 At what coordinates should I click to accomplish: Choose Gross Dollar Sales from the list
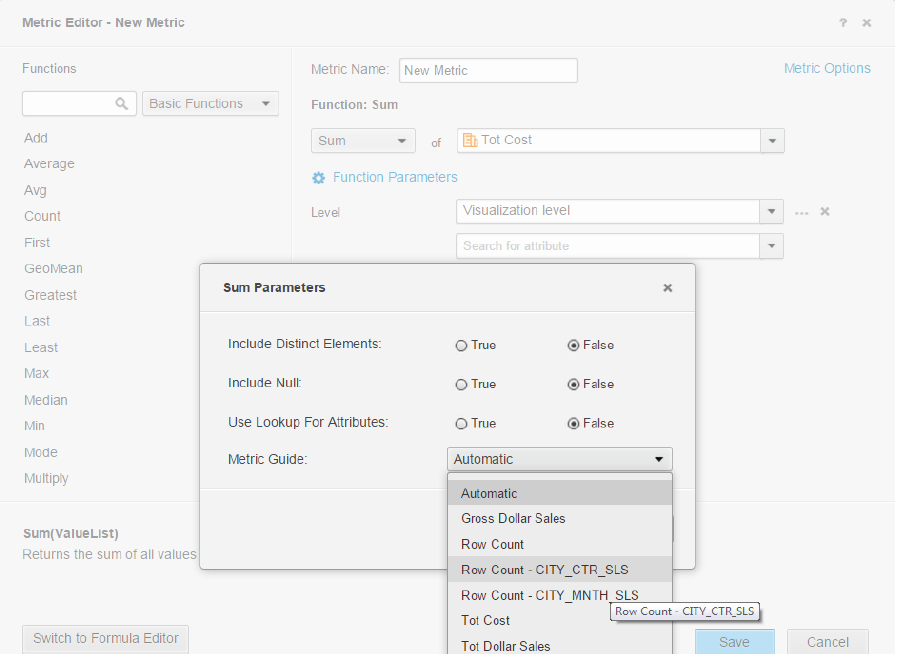point(513,519)
